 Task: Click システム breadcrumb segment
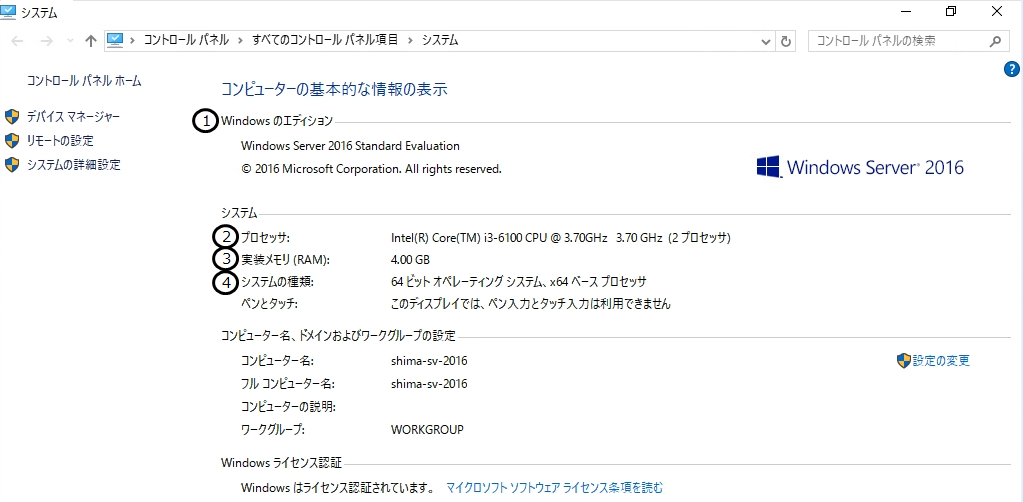(x=440, y=40)
